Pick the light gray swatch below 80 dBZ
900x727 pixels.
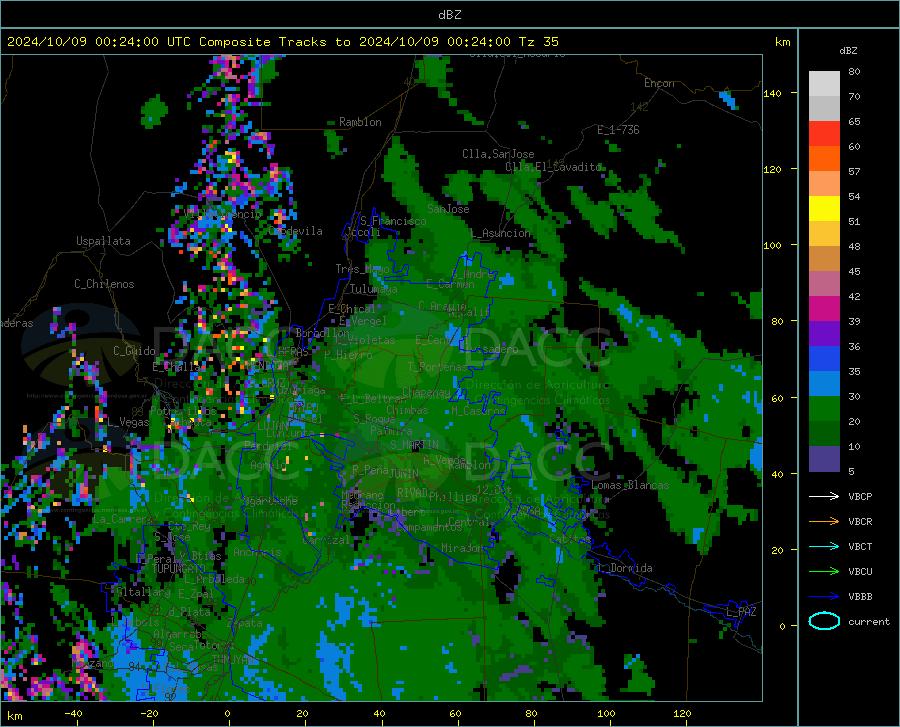click(x=824, y=84)
